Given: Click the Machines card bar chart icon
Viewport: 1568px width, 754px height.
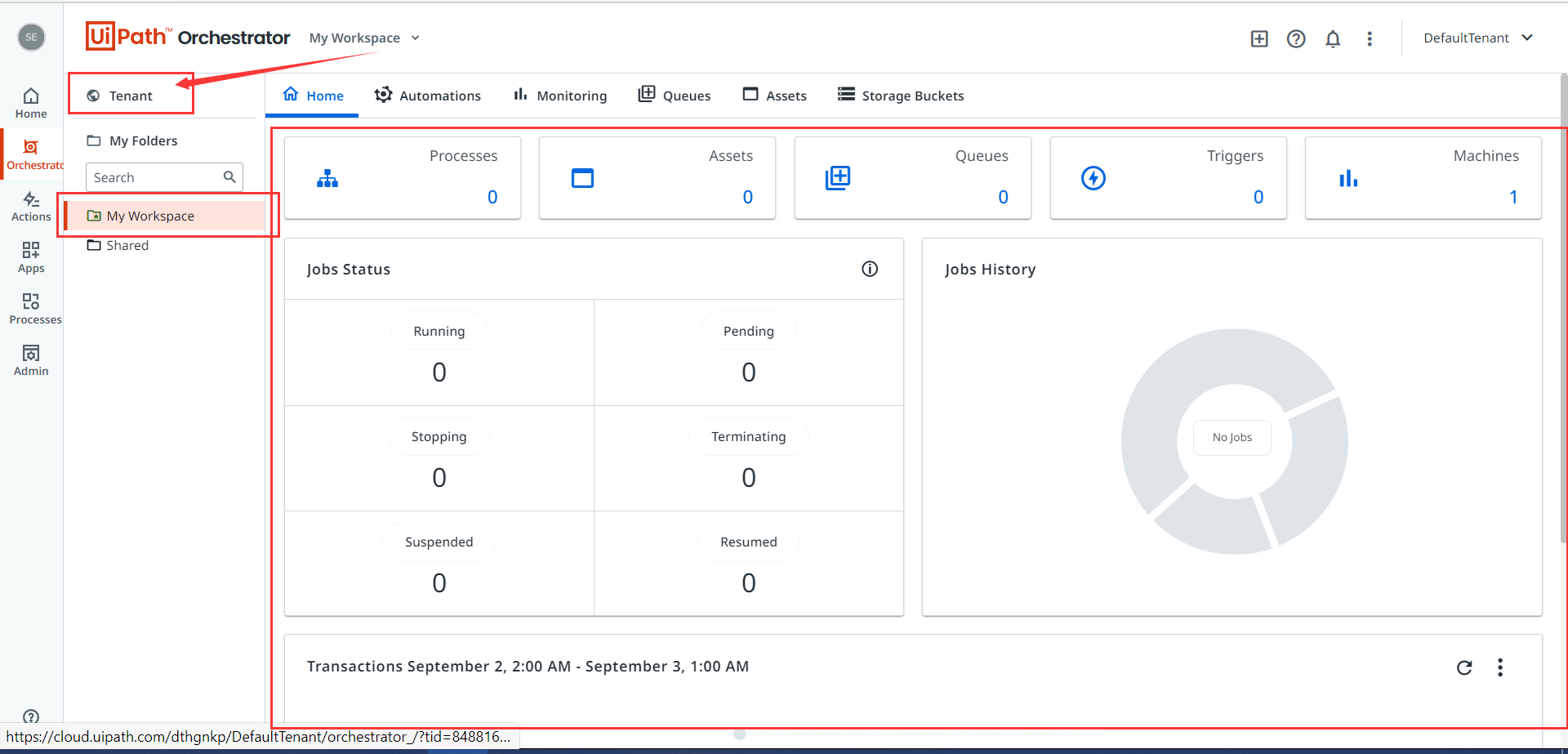Looking at the screenshot, I should pos(1348,178).
